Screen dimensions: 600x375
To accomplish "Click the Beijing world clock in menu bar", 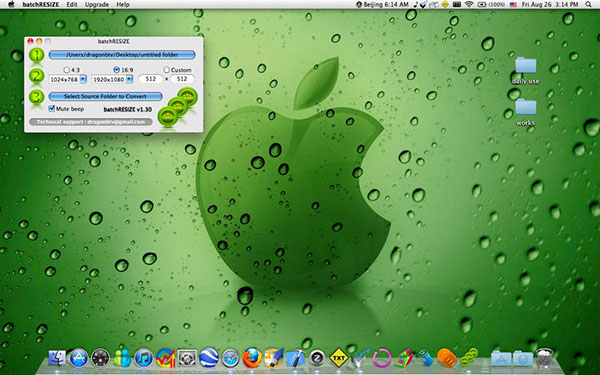I will [382, 4].
